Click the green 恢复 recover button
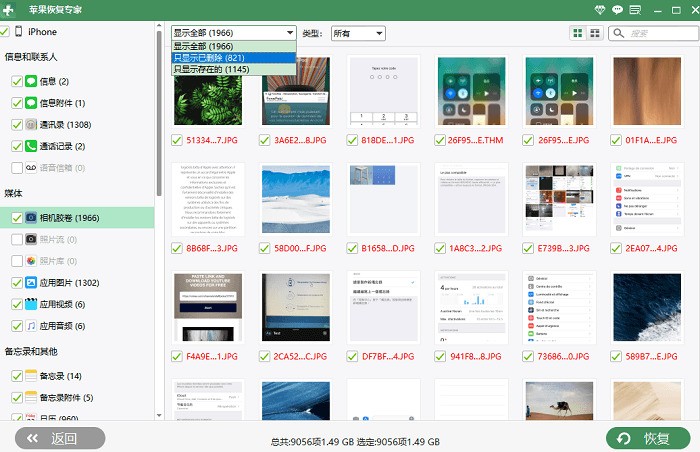 pos(648,438)
